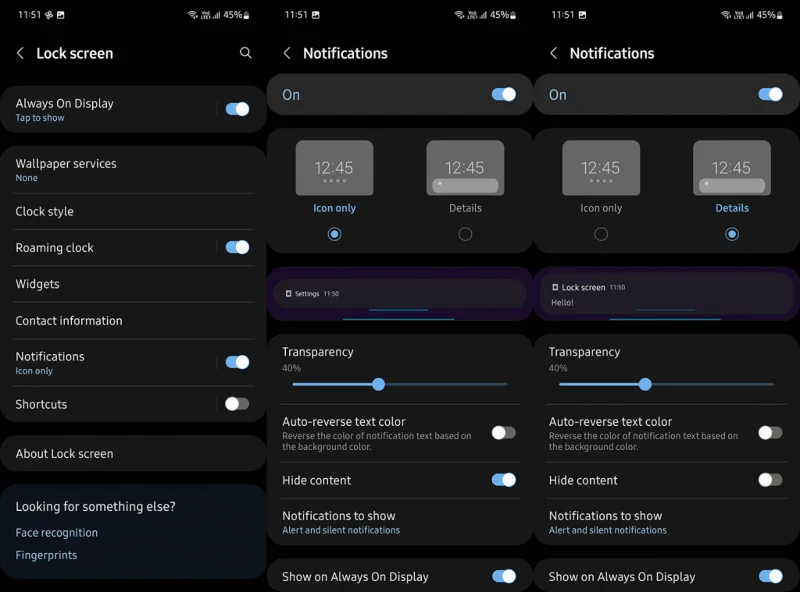Tap the Lock screen Hello! notification preview

pos(667,294)
